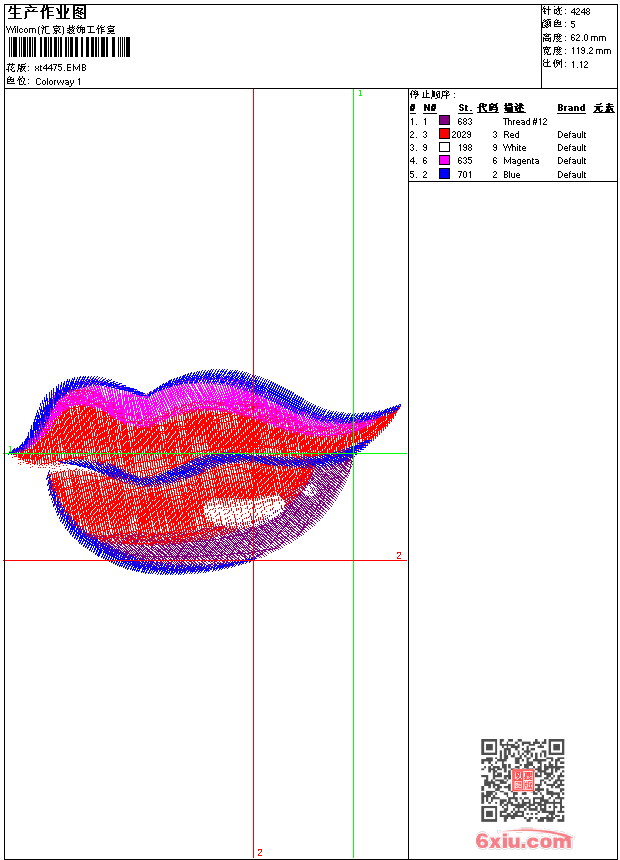The width and height of the screenshot is (620, 860).
Task: Click the width value '119.2 mm'
Action: pyautogui.click(x=590, y=51)
